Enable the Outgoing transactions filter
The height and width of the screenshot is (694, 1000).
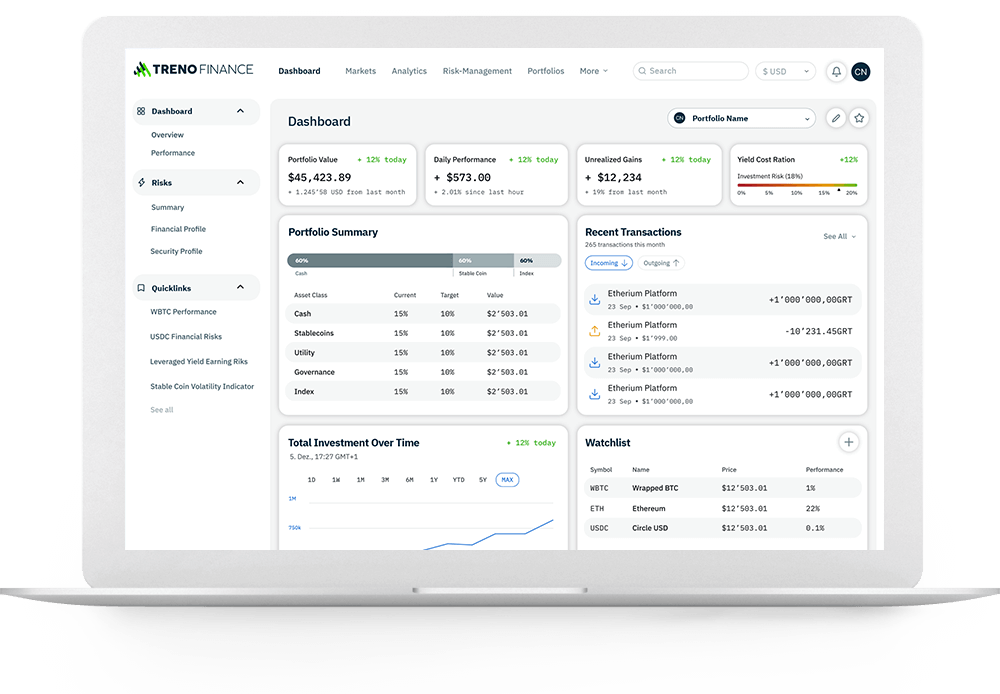coord(660,262)
